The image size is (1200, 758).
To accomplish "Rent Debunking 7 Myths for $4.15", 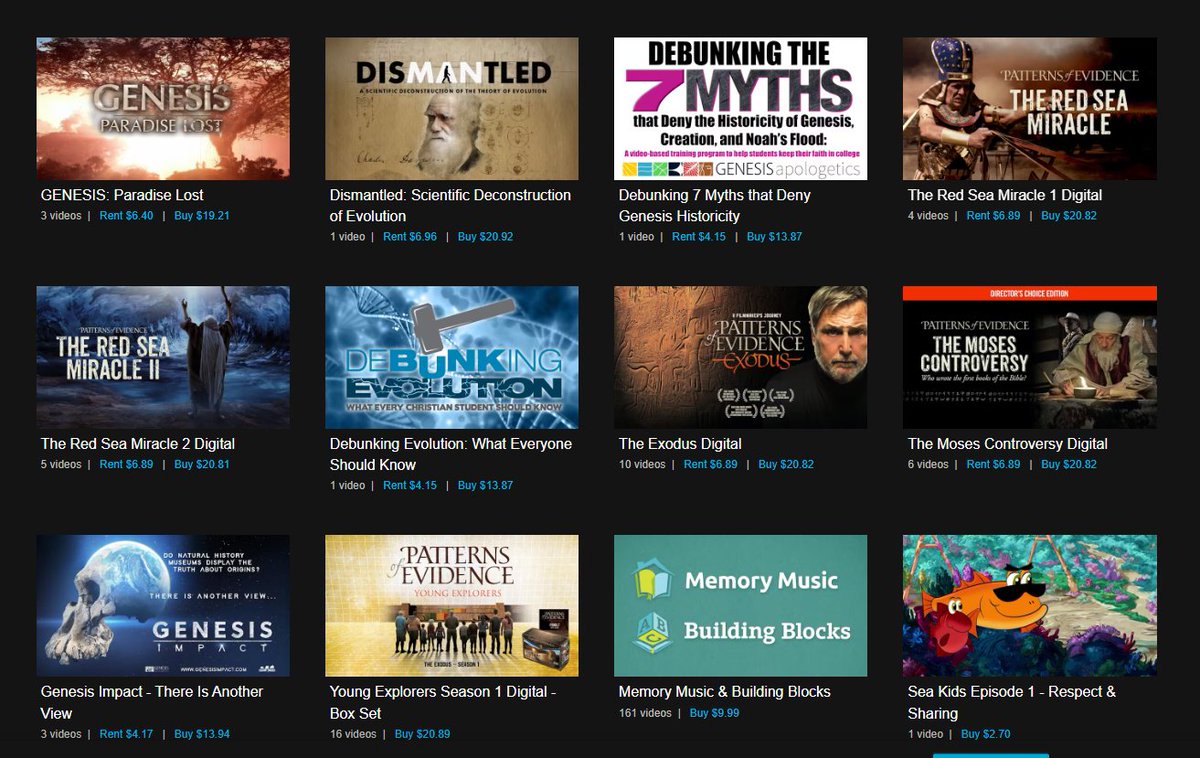I will 699,237.
